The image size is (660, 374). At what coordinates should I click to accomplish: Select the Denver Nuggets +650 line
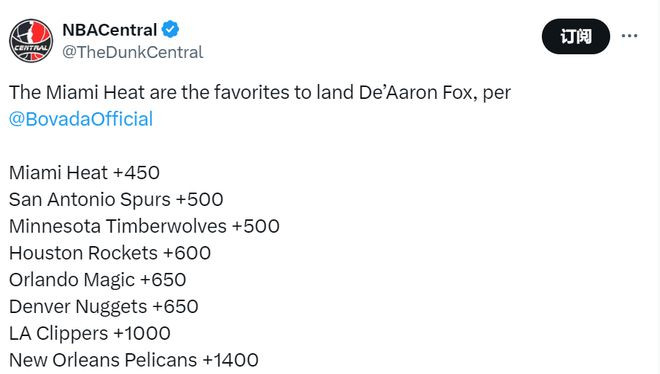click(x=104, y=307)
